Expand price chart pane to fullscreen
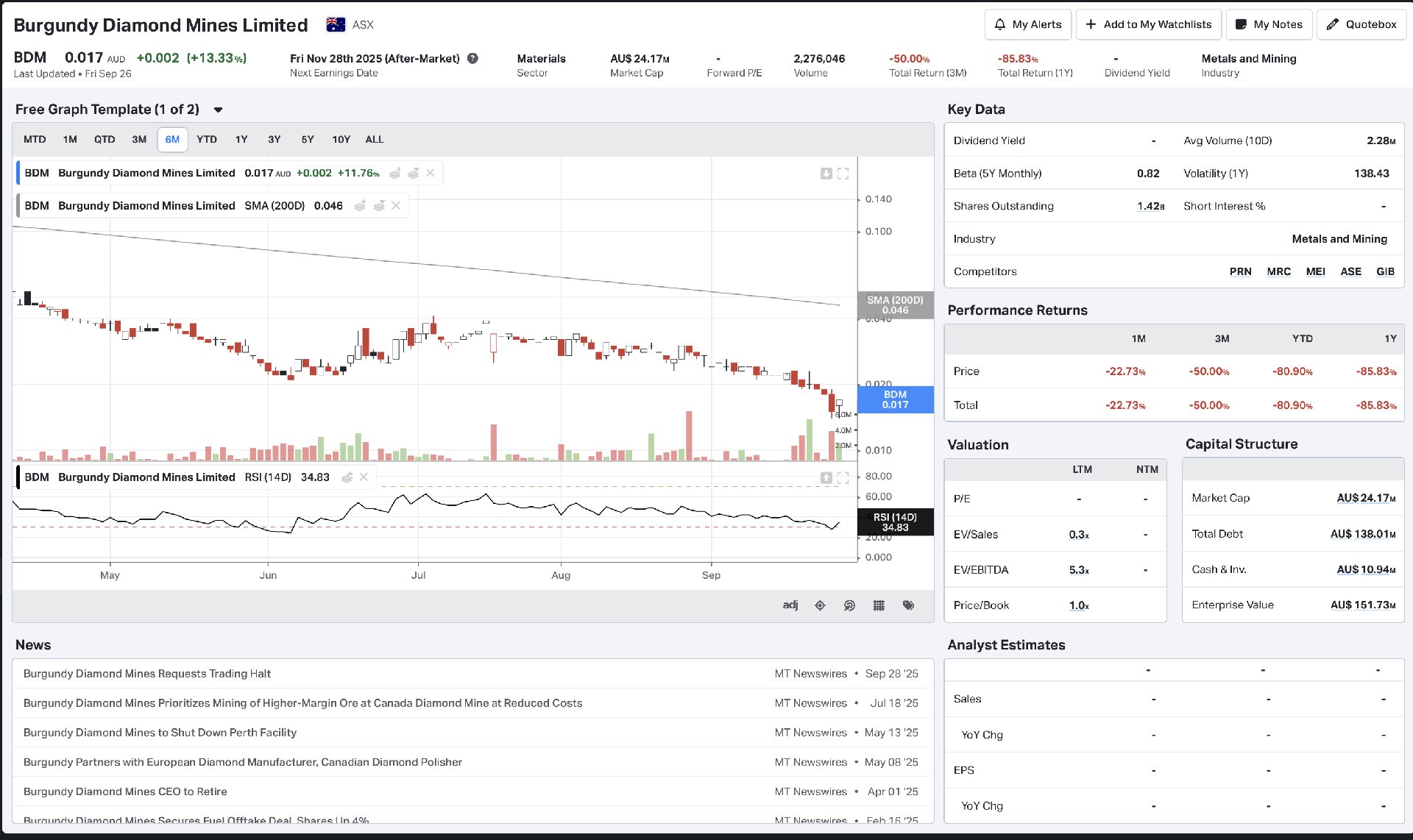This screenshot has height=840, width=1413. (x=843, y=174)
